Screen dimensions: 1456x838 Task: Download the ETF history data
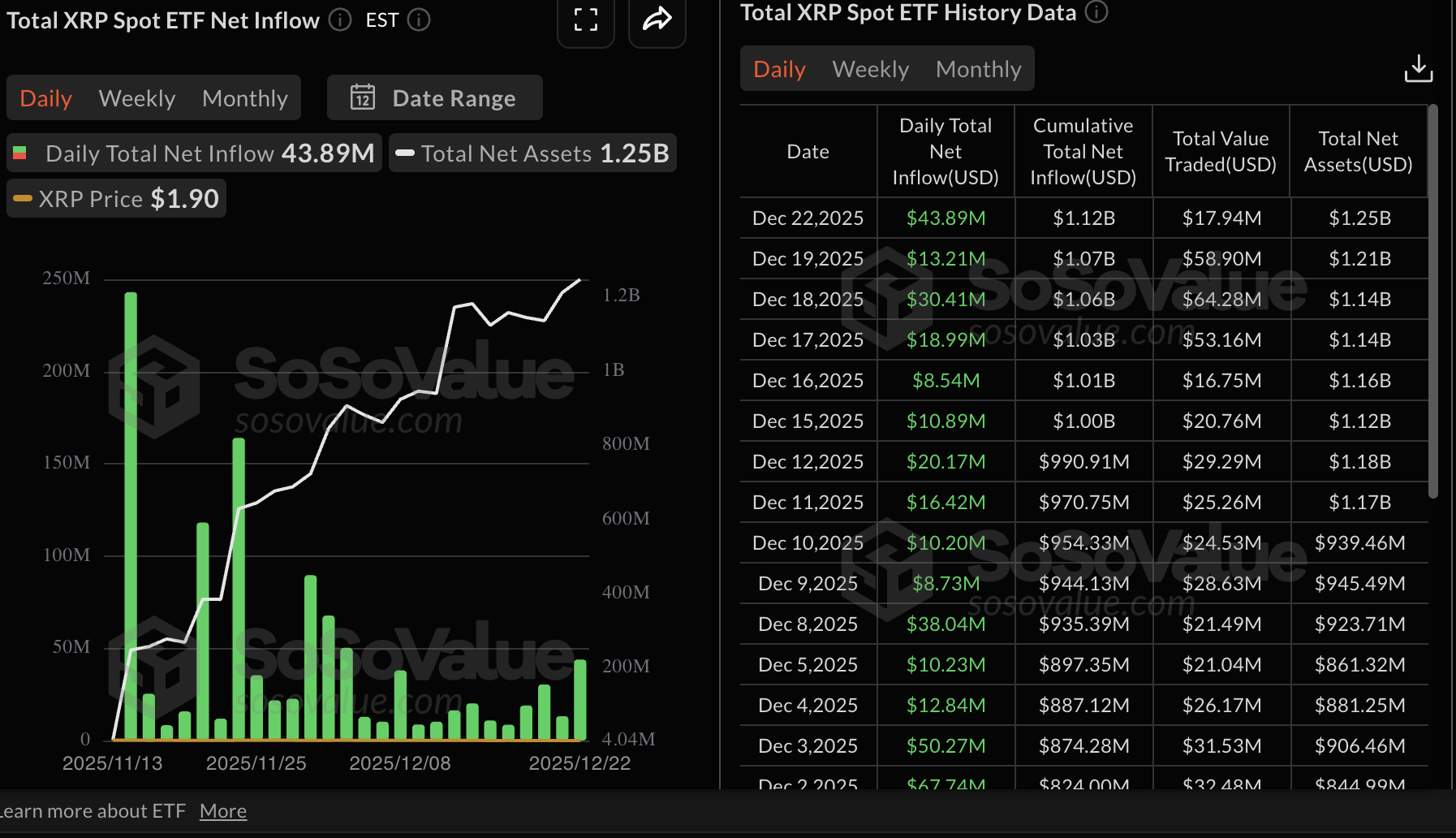[x=1419, y=68]
